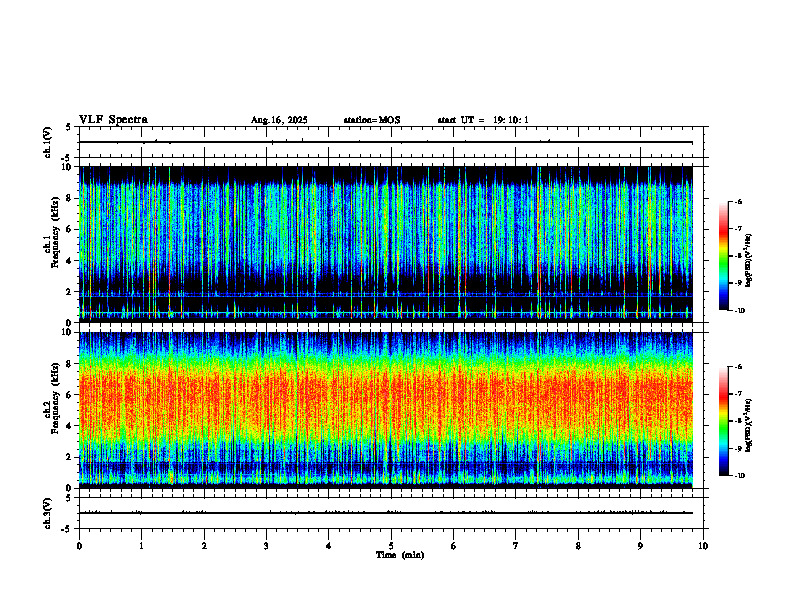
Task: Click the "ch.3(V)" waveform axis label
Action: (48, 513)
